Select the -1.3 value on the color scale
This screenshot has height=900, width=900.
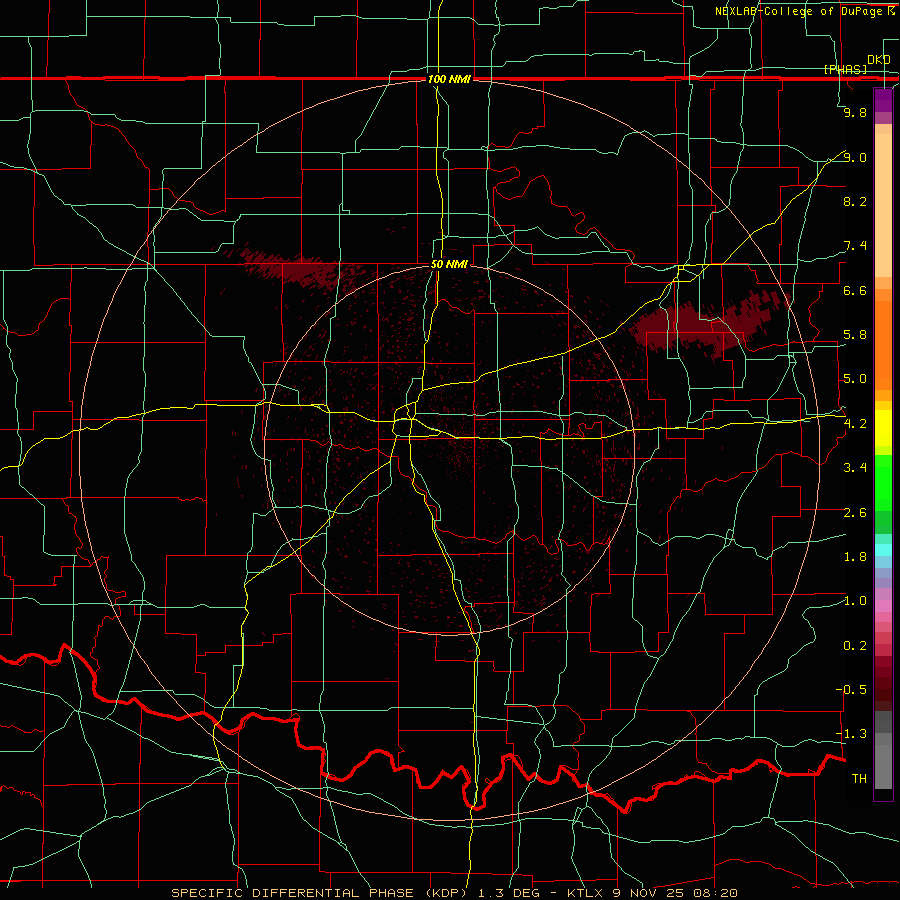[x=851, y=734]
